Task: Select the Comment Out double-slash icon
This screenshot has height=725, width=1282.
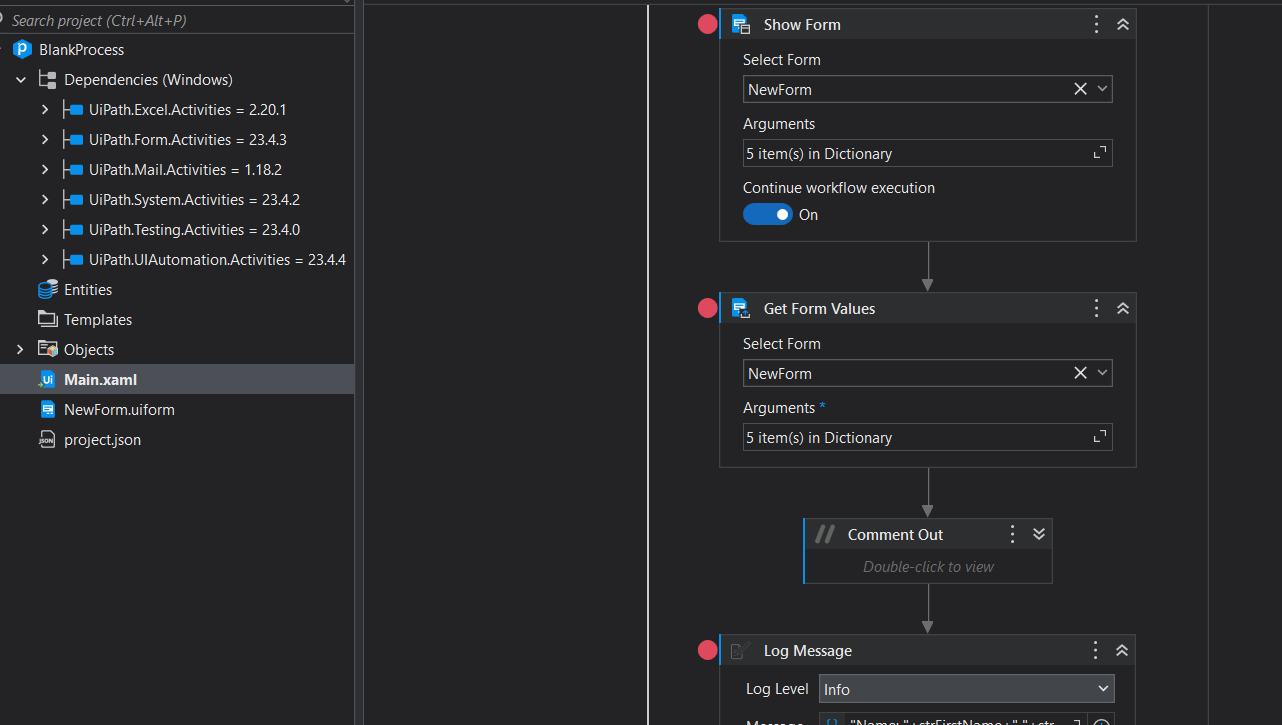Action: point(824,535)
